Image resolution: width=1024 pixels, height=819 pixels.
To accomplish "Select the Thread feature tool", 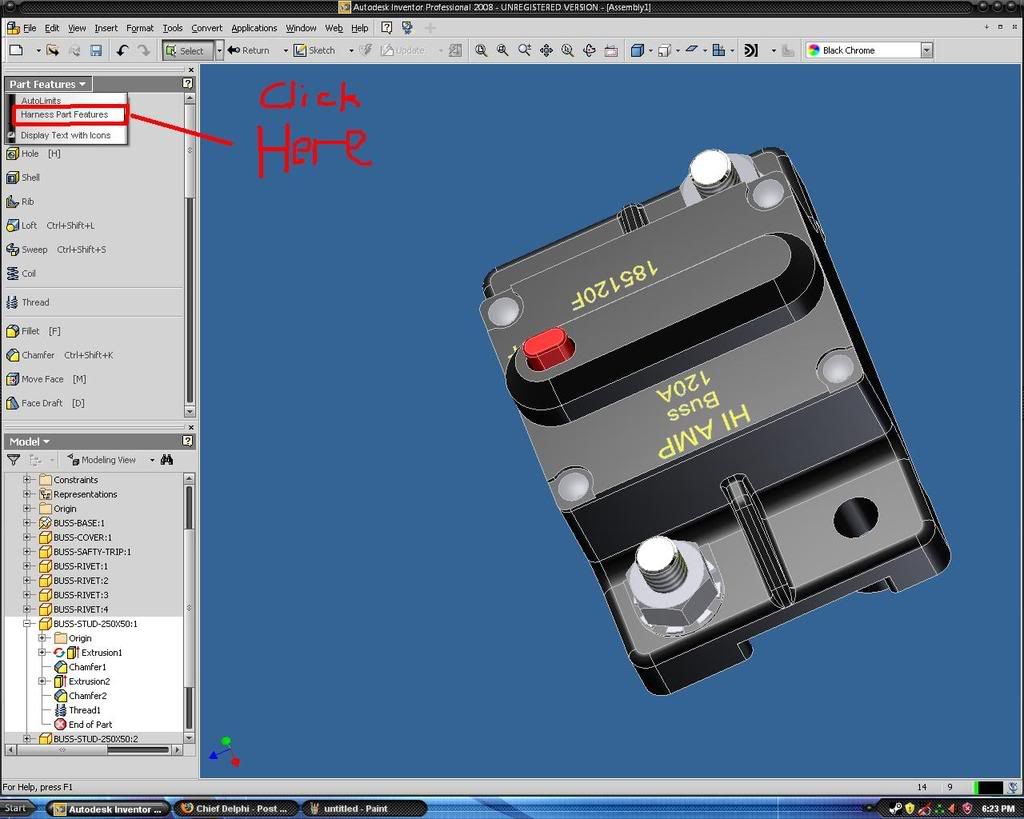I will [x=27, y=302].
